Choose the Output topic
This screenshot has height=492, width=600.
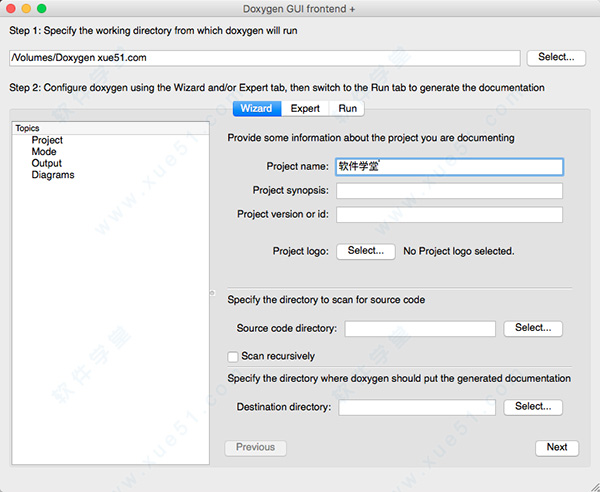click(46, 163)
